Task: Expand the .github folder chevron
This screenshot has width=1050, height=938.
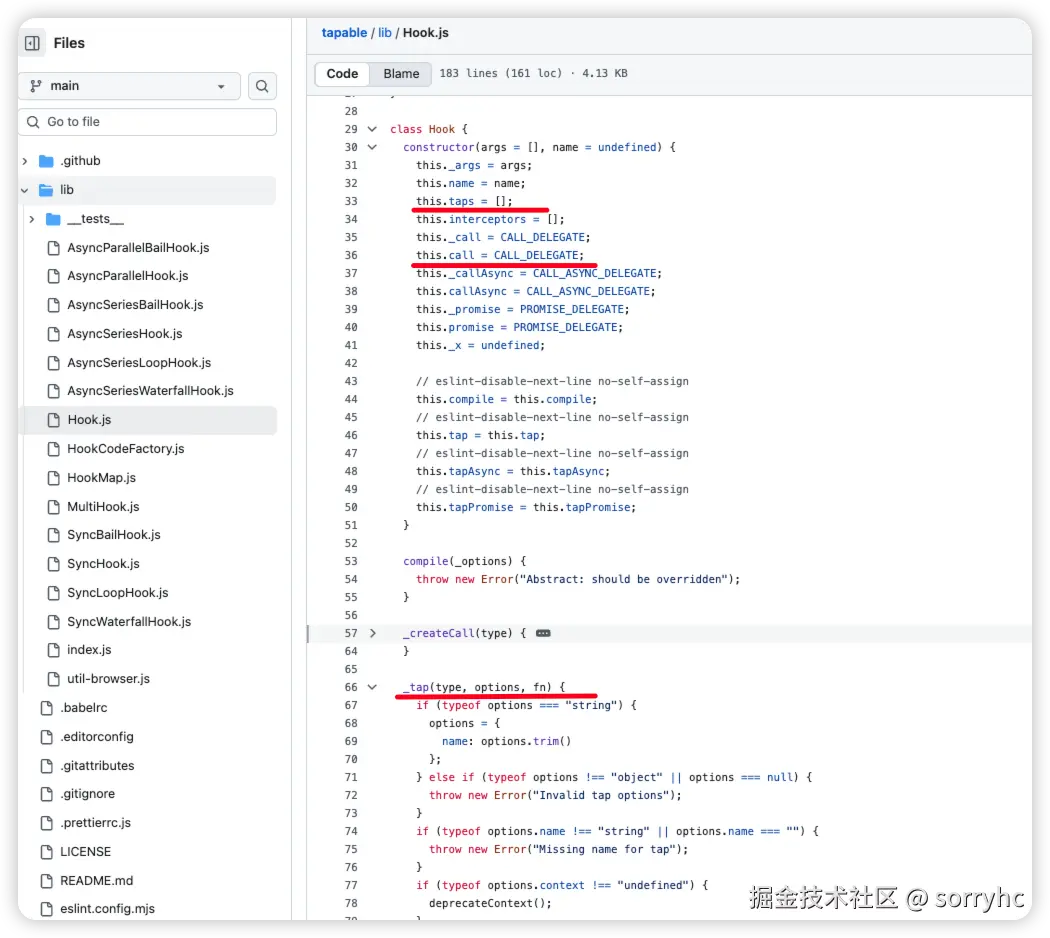Action: 25,161
